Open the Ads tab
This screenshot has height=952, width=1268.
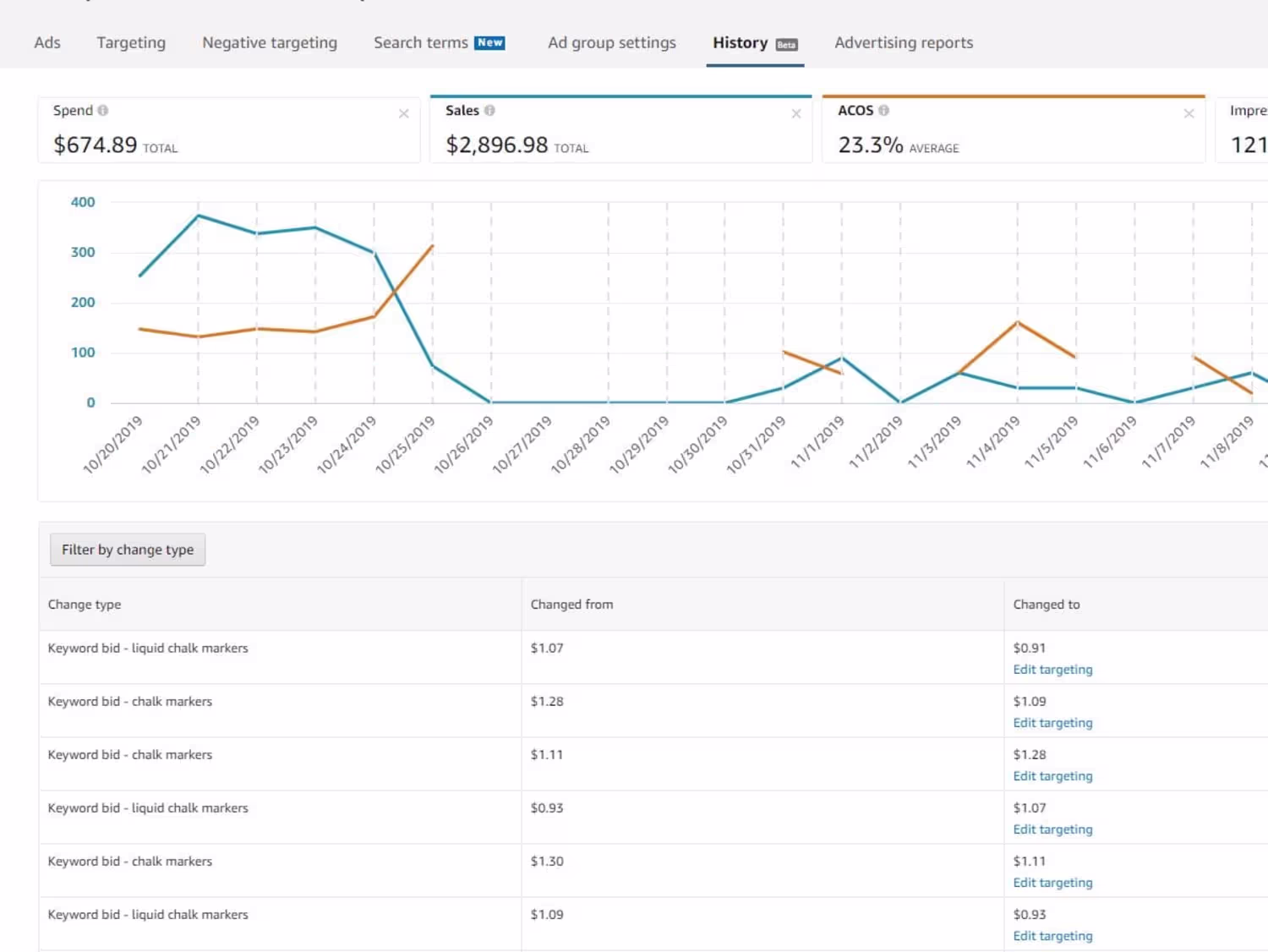47,43
